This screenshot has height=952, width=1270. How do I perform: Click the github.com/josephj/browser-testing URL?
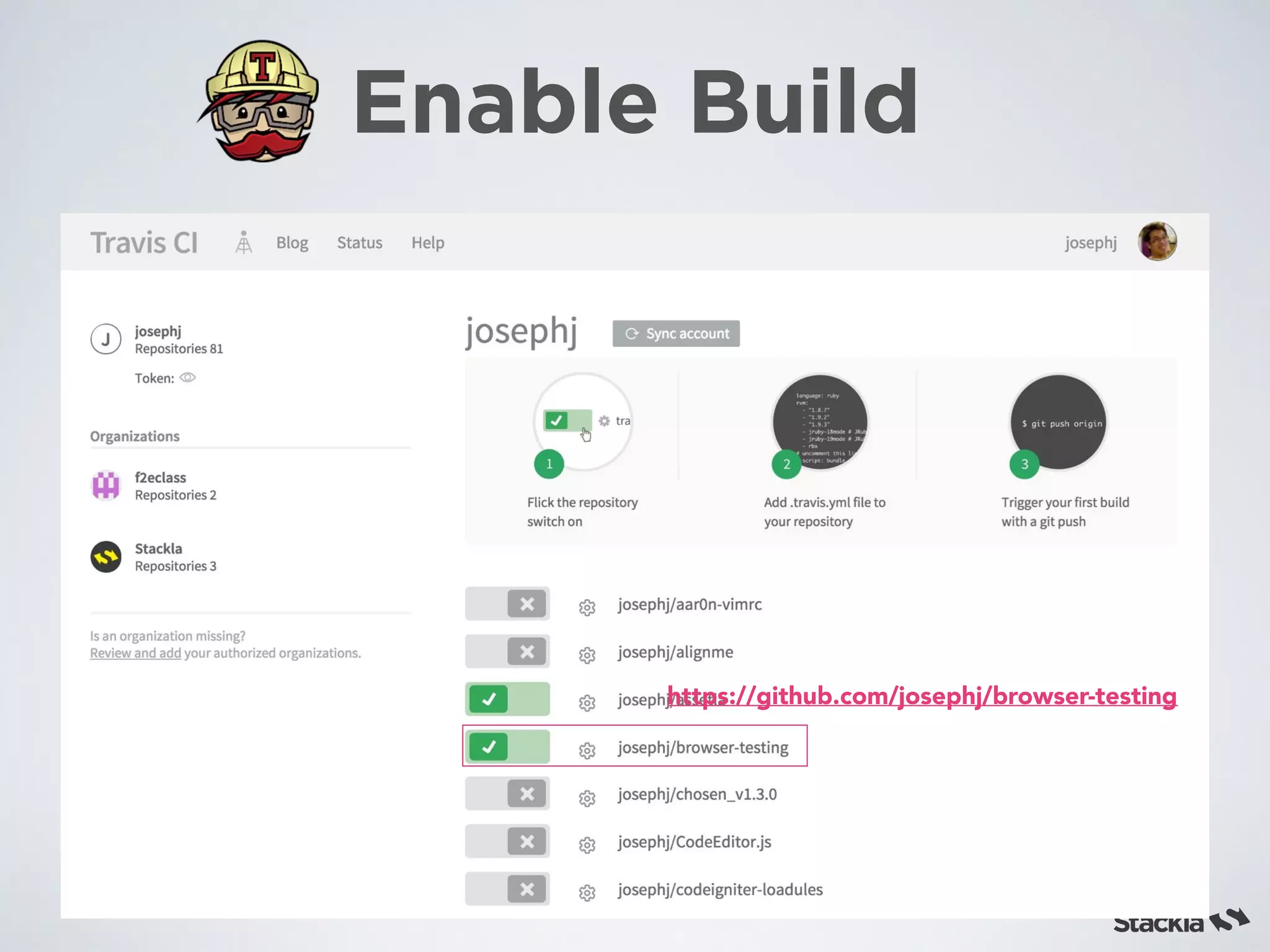(922, 696)
